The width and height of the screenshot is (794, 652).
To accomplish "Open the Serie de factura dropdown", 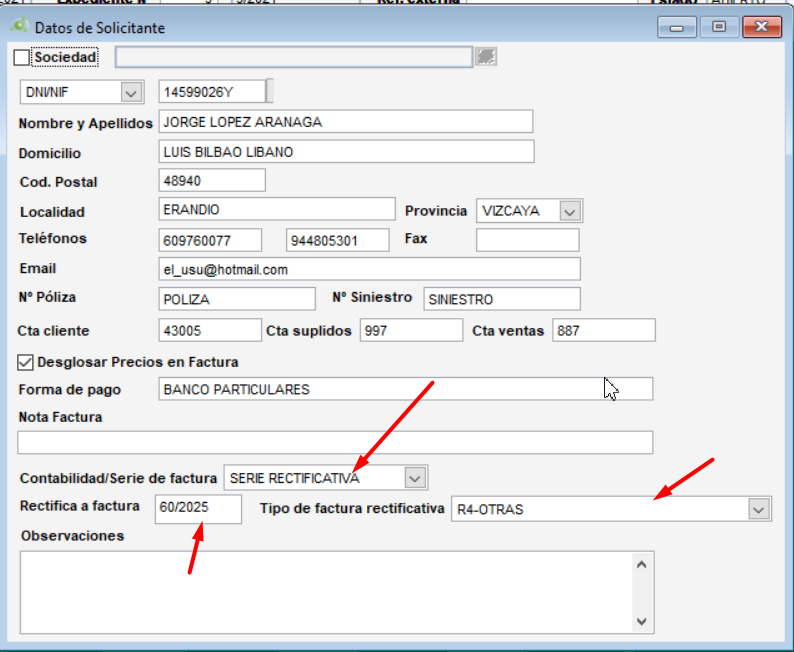I will coord(415,478).
